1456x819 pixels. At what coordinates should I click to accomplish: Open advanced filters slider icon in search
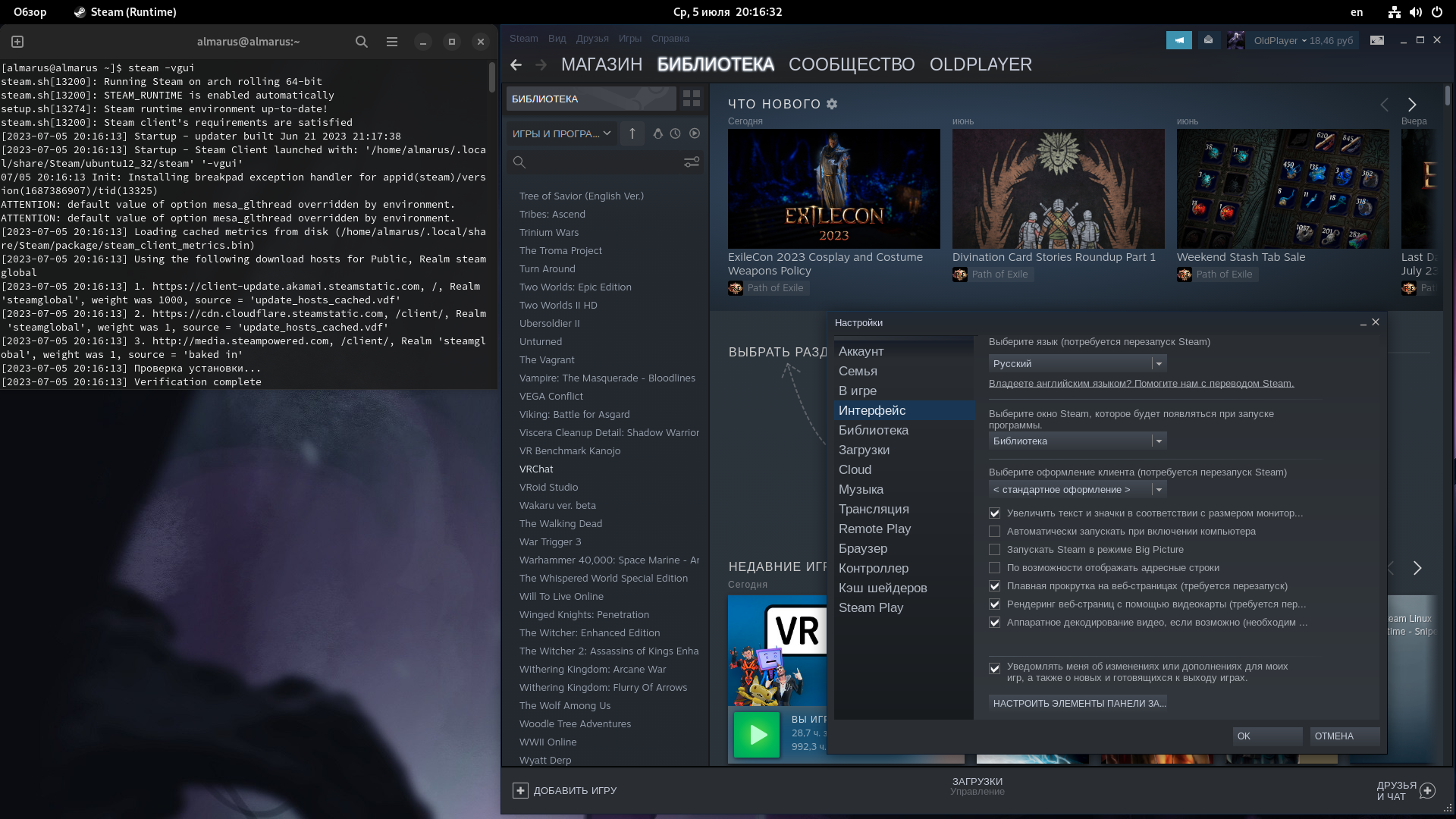pos(692,162)
